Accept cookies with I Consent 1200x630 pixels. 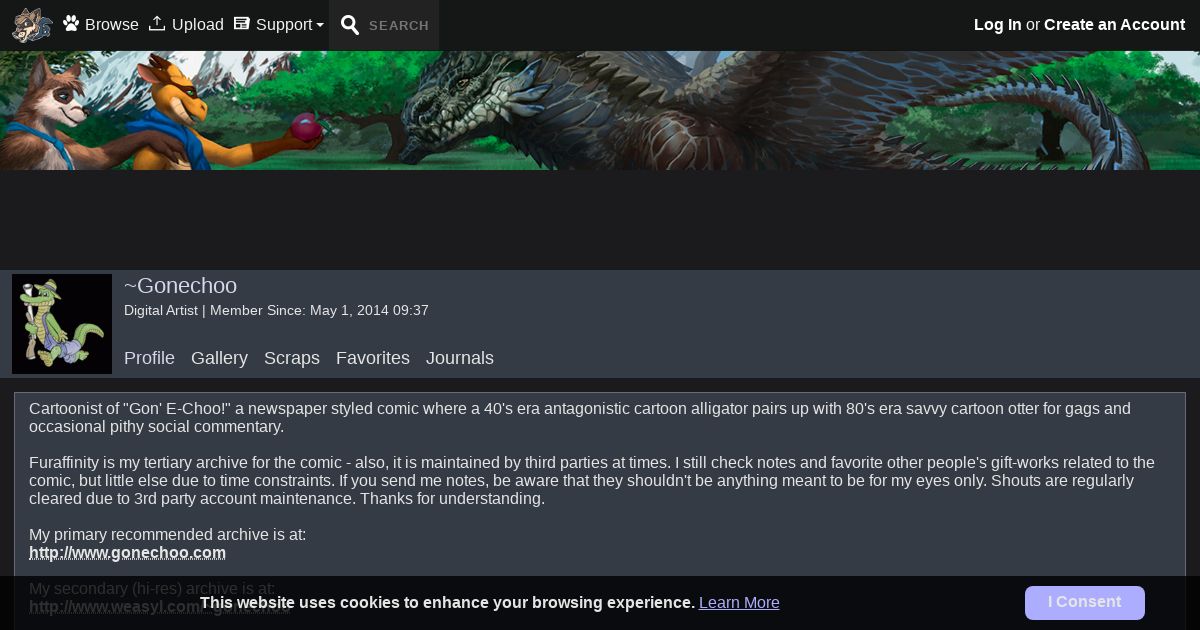tap(1085, 603)
